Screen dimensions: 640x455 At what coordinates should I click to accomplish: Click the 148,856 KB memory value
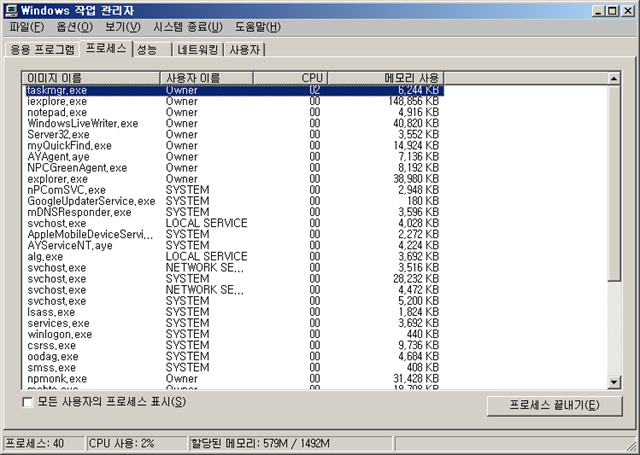(x=413, y=101)
